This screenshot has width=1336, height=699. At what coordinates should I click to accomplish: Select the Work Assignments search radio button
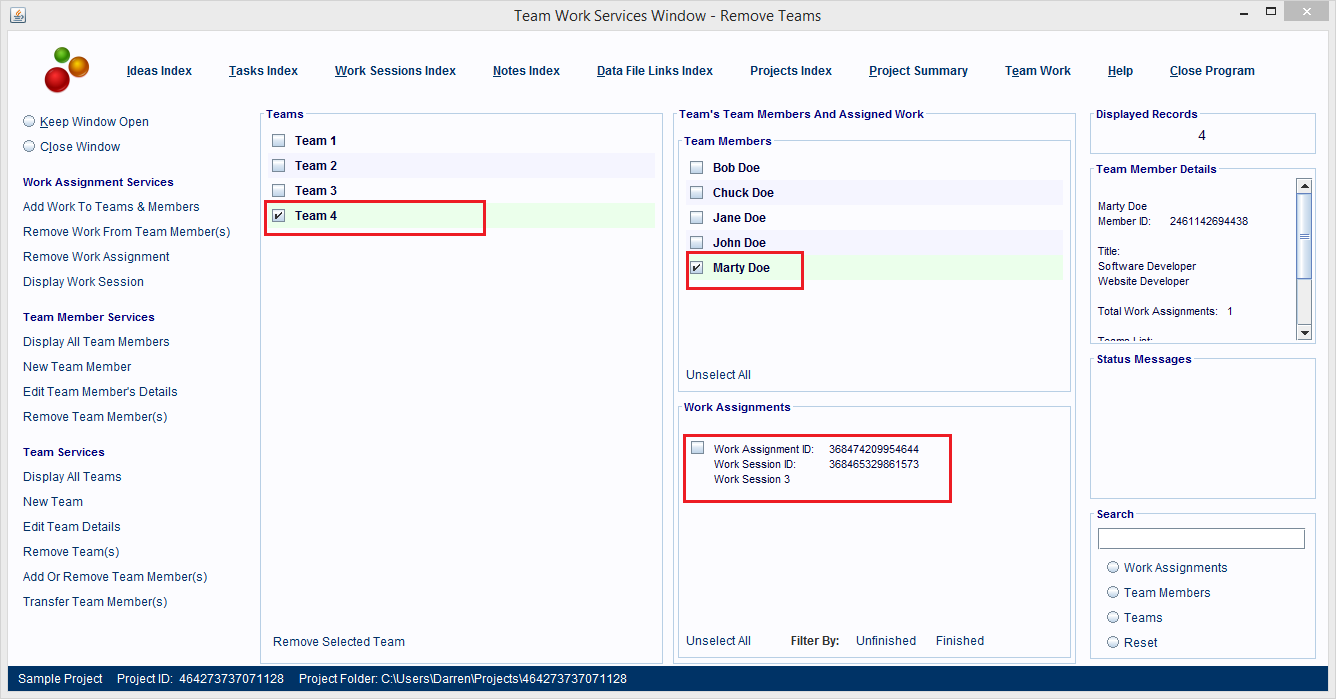pos(1113,567)
